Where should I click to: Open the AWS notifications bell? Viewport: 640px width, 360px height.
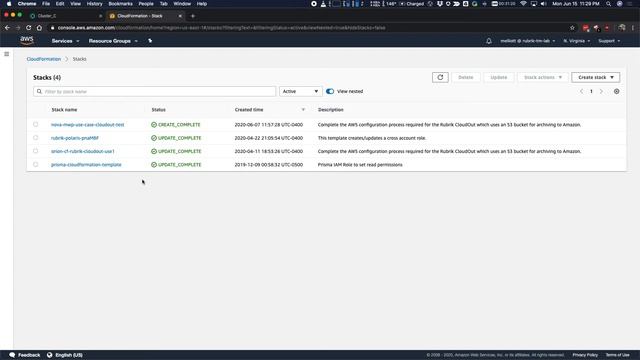(489, 41)
